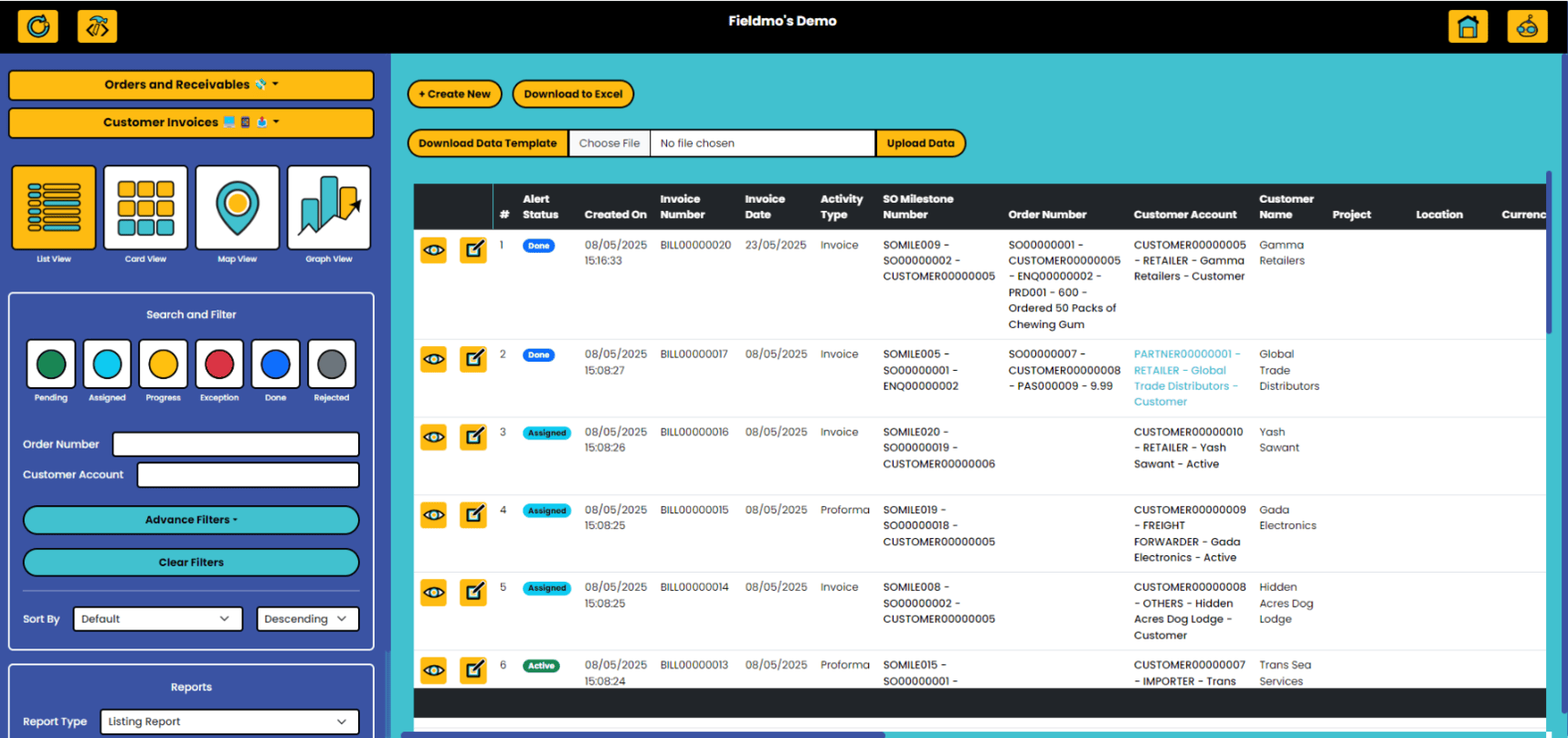Click the Upload Data button

tap(920, 143)
